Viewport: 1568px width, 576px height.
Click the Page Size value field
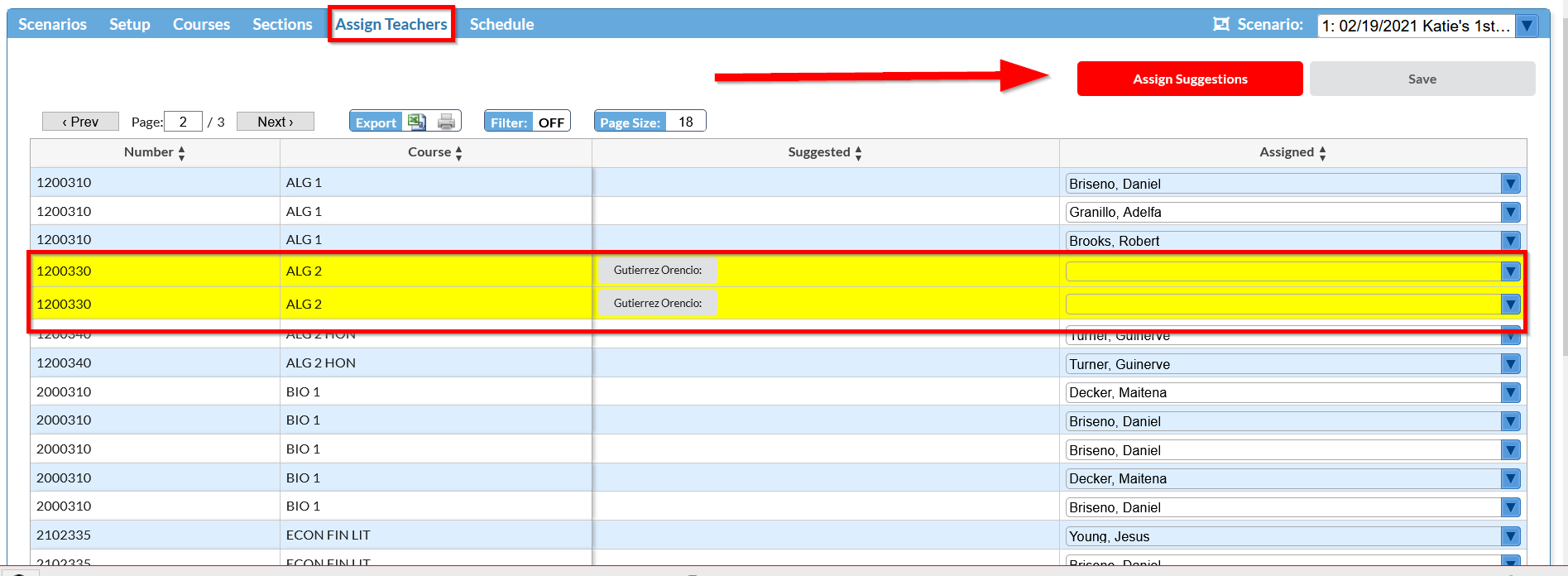pos(686,122)
